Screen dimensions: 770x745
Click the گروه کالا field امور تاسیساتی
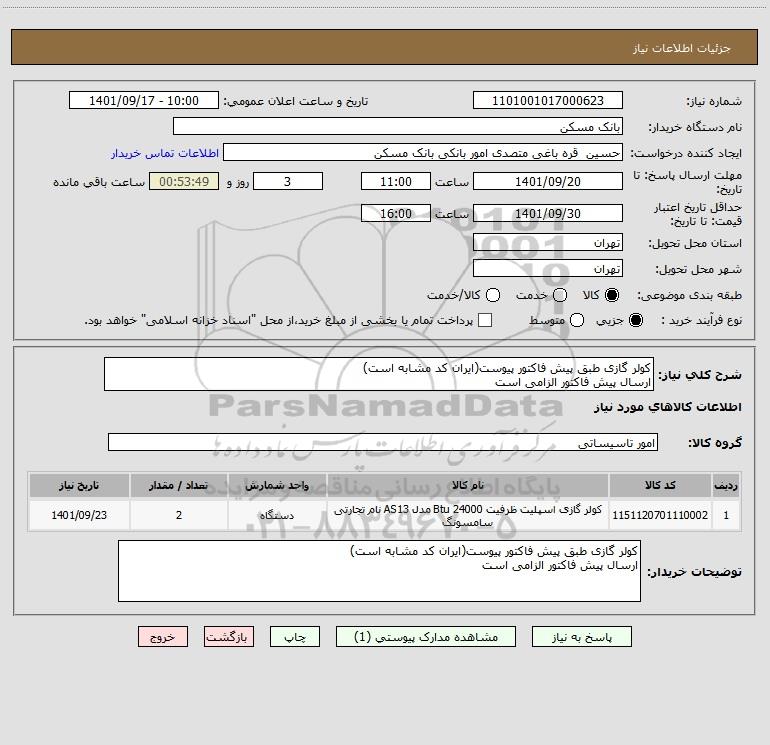tap(383, 442)
